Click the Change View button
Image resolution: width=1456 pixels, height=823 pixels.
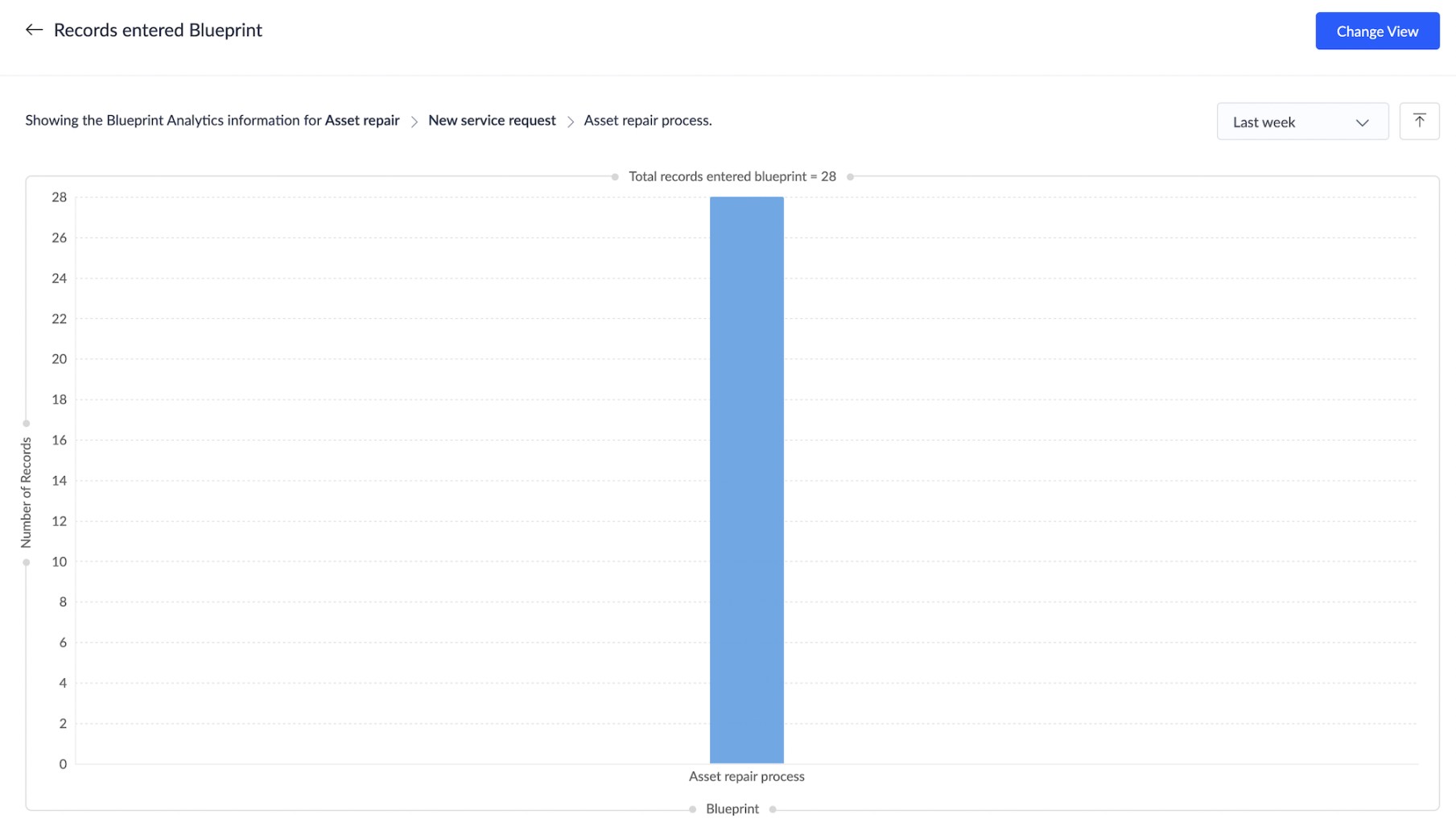(x=1376, y=31)
